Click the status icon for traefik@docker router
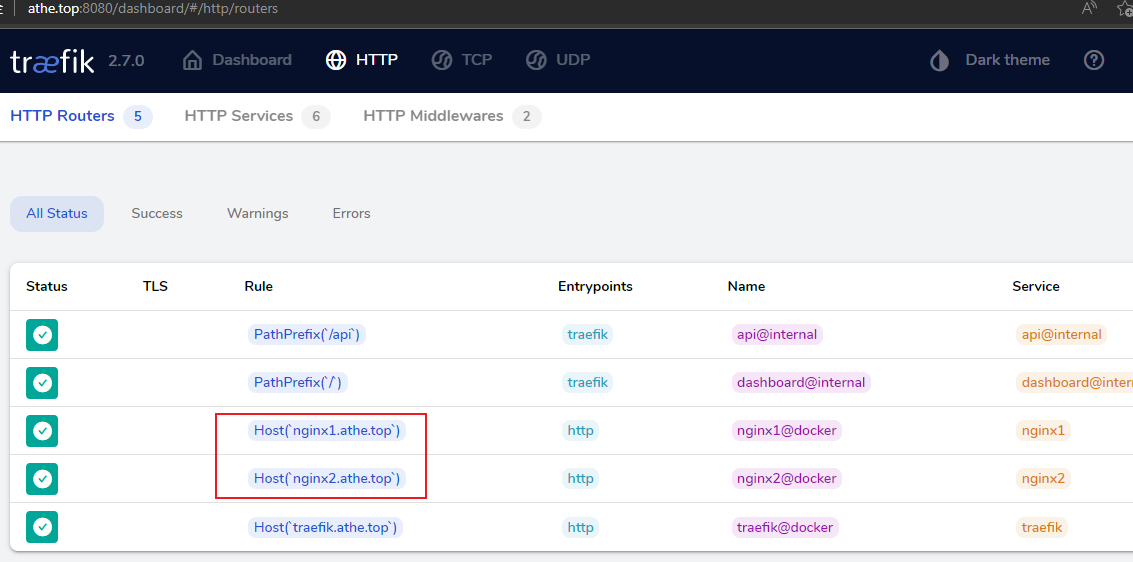 click(x=42, y=527)
